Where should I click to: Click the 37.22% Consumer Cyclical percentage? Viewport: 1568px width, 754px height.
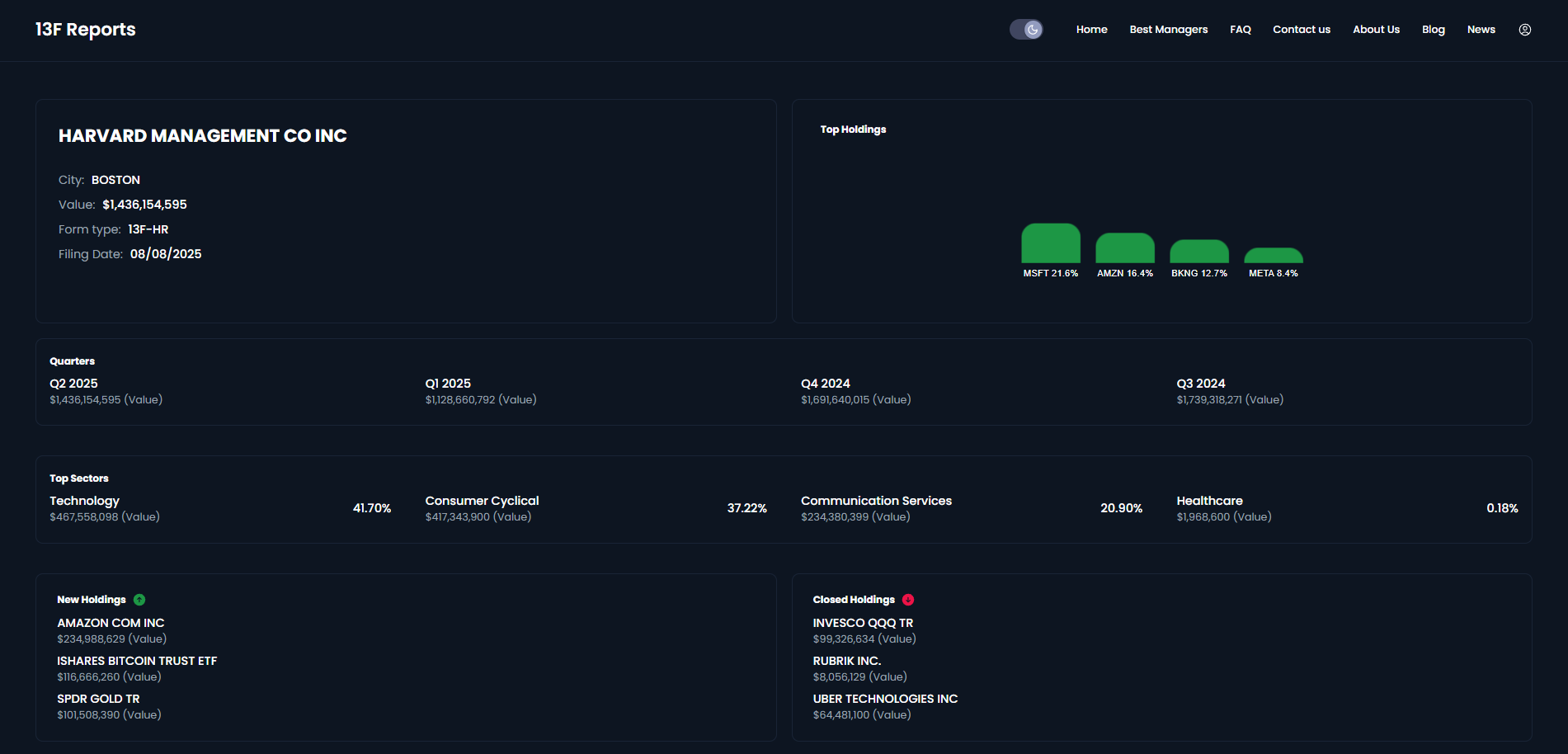pos(747,508)
